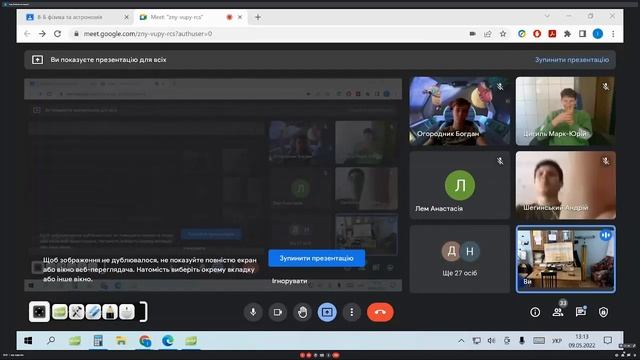Click the mouse icon in floating toolbar
Image resolution: width=640 pixels, height=360 pixels.
tap(127, 312)
